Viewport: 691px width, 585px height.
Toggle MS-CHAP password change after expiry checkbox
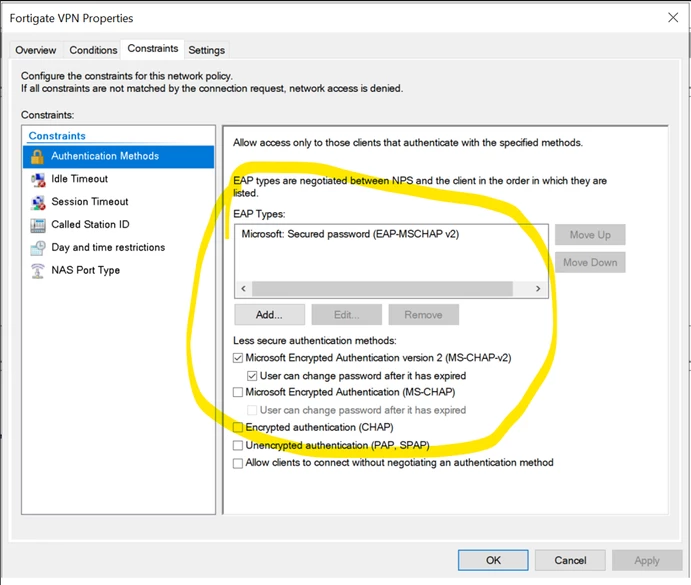252,410
